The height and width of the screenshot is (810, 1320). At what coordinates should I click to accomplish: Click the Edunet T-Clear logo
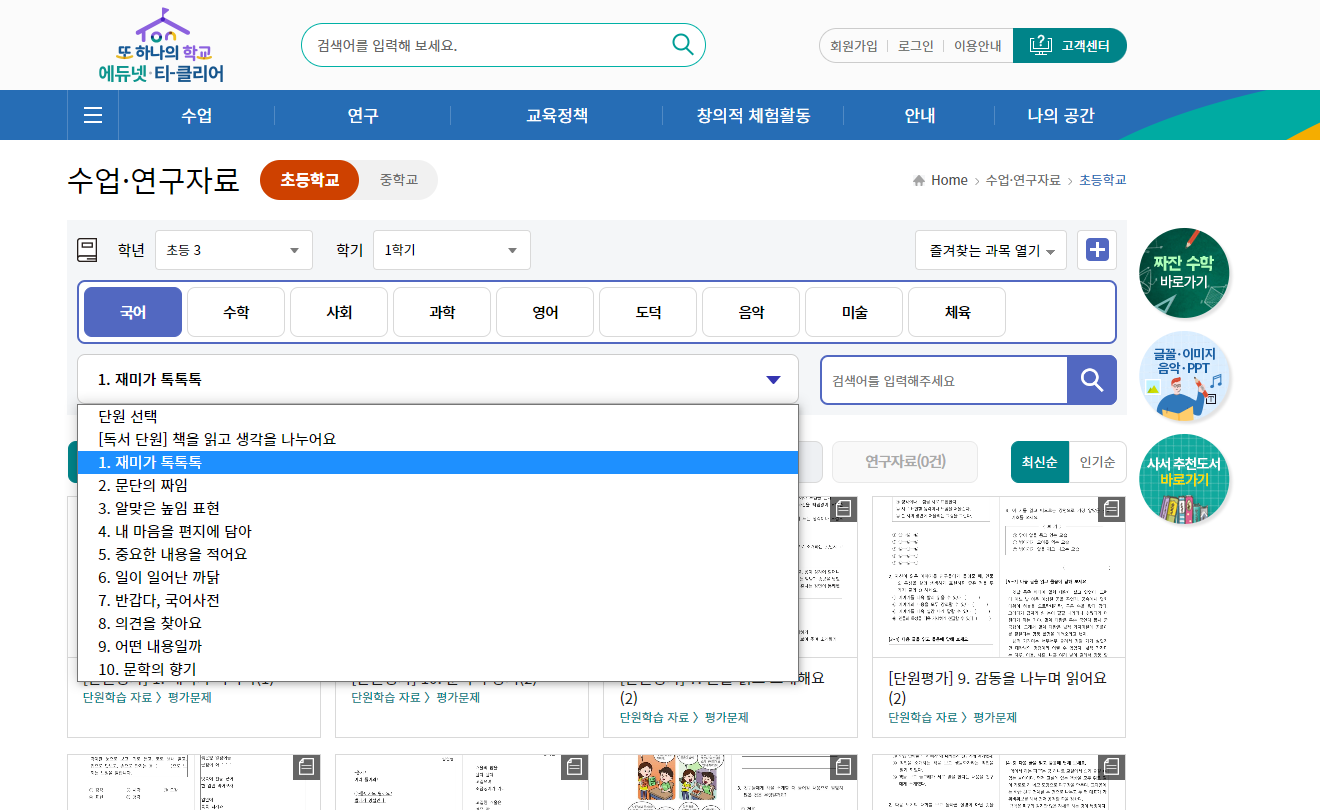[162, 45]
